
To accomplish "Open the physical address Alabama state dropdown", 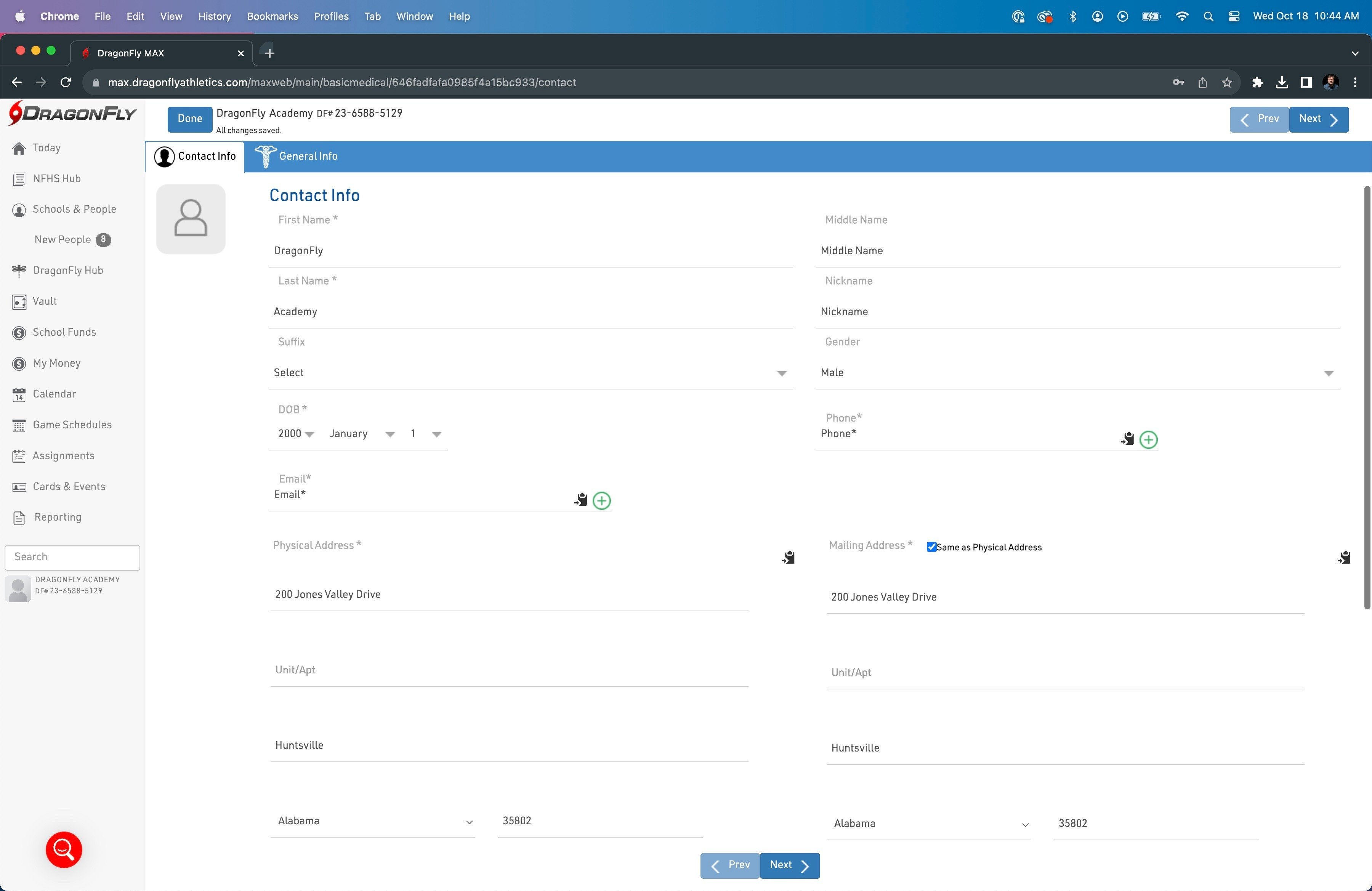I will click(372, 821).
